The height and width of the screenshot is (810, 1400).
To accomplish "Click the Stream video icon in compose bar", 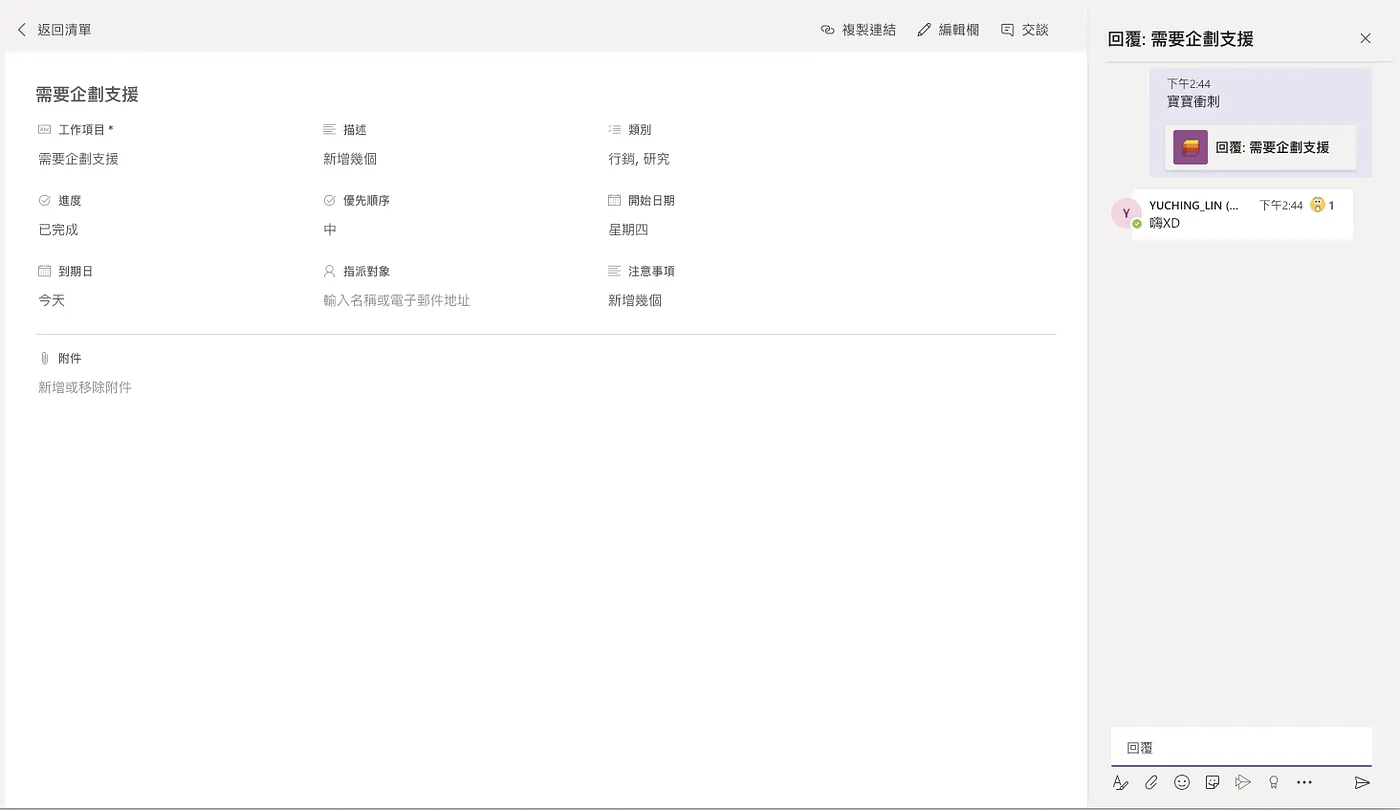I will coord(1243,782).
